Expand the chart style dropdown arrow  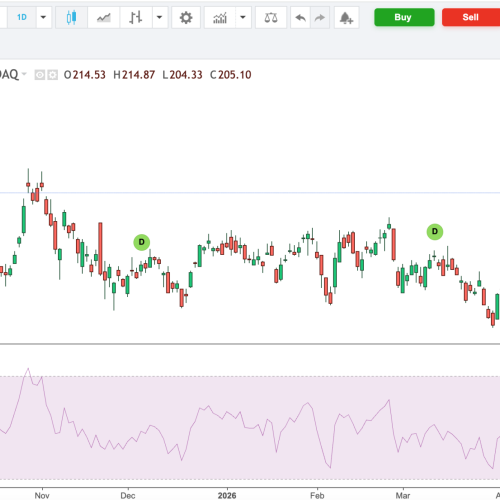160,17
